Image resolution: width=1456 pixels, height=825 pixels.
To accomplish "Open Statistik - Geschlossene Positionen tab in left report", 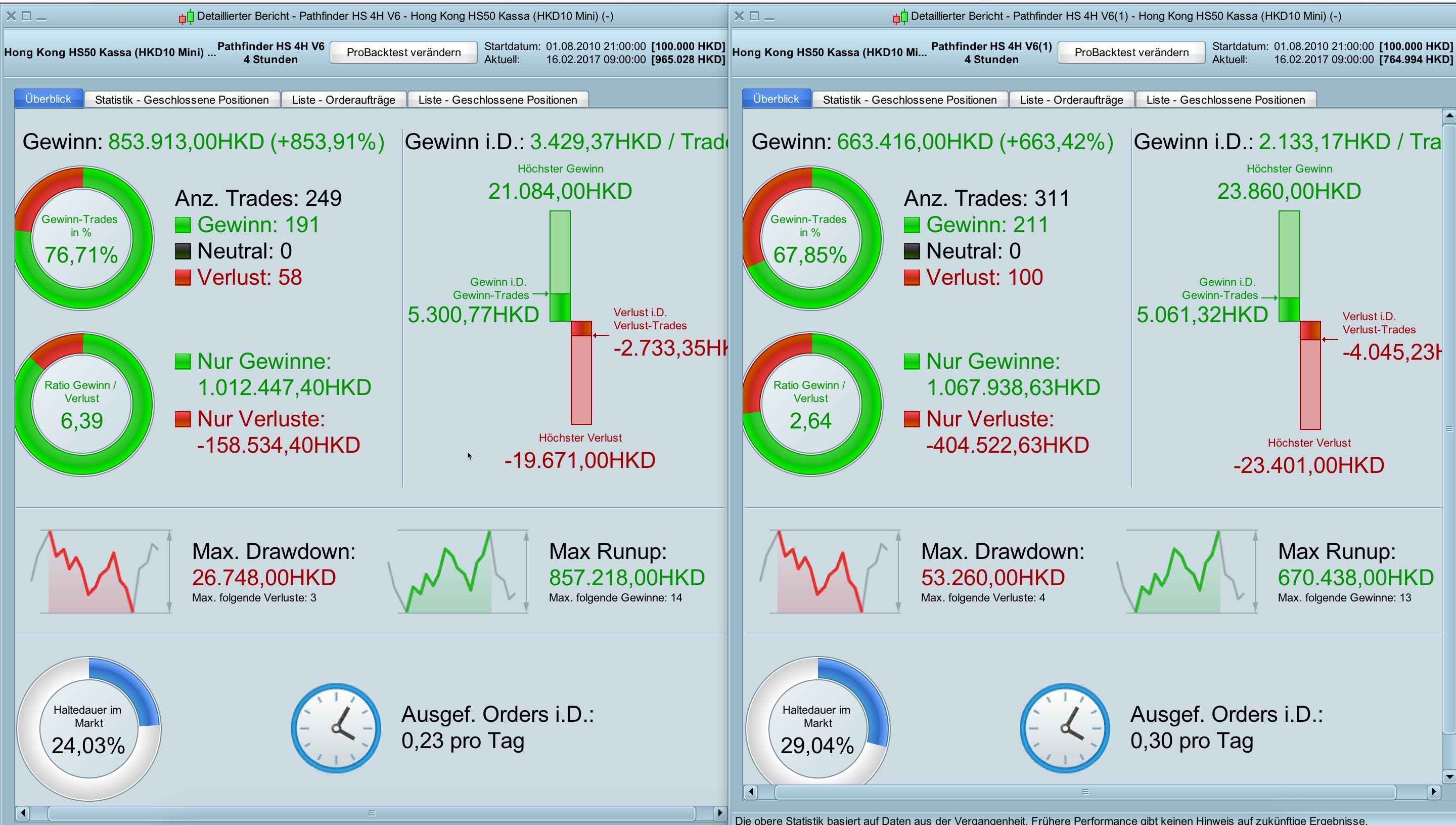I will point(182,100).
